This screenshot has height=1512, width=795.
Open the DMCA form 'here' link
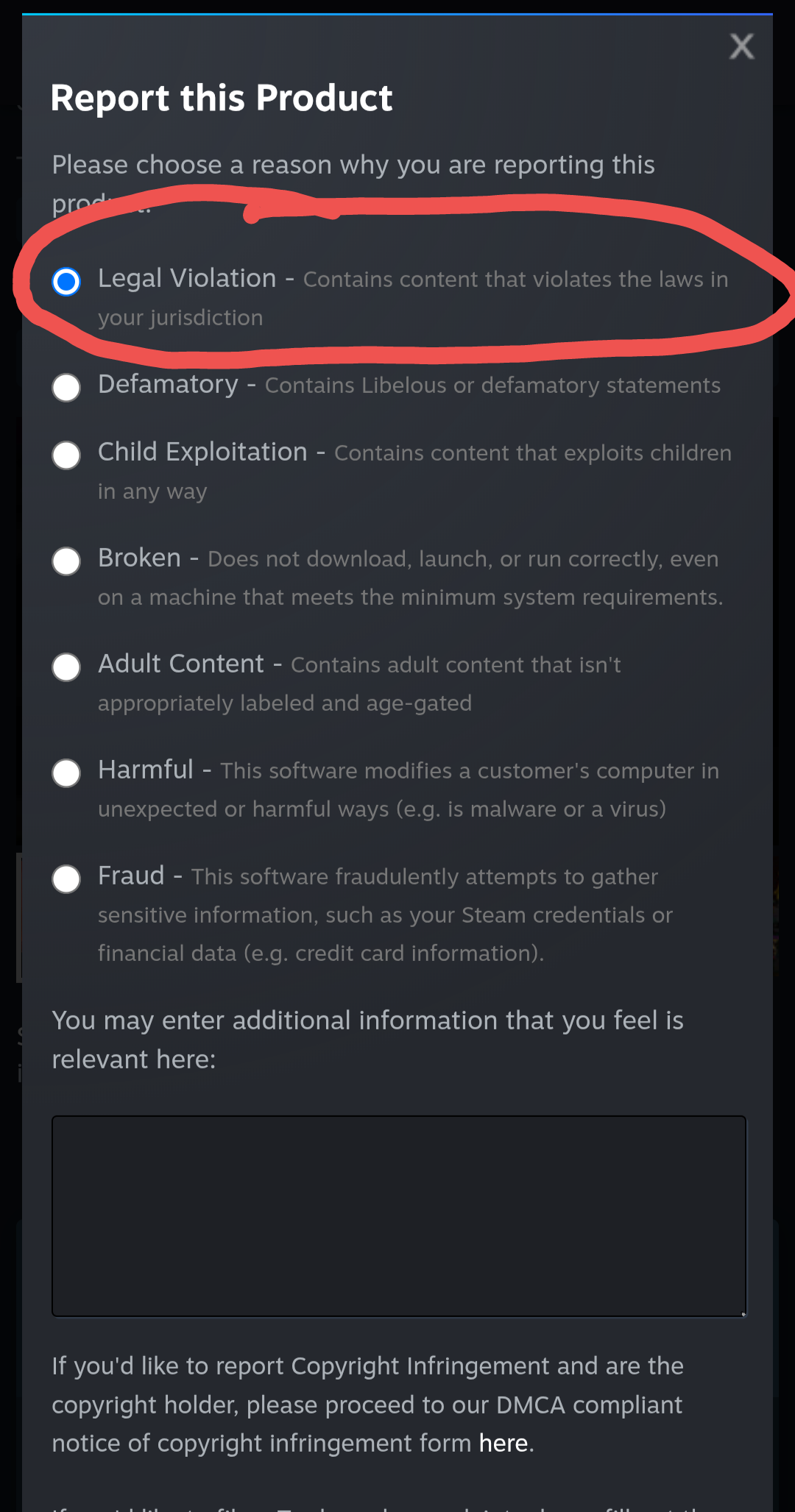pyautogui.click(x=504, y=1444)
